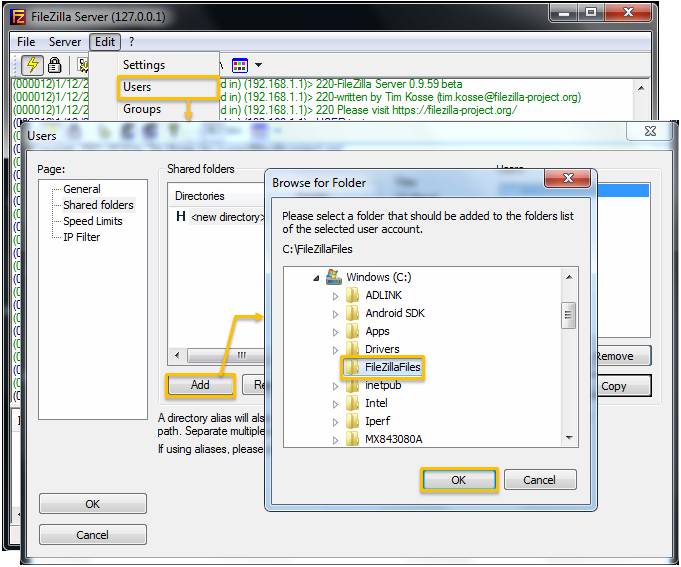Click selected blue row in Users list
Image resolution: width=681 pixels, height=567 pixels.
pyautogui.click(x=624, y=190)
